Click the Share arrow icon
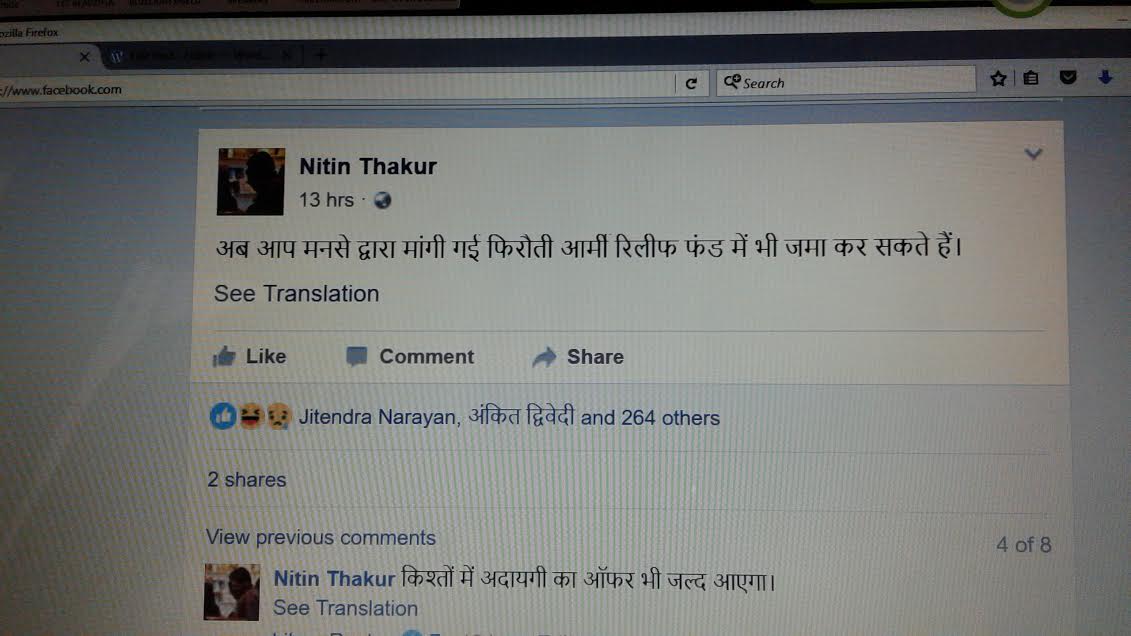 click(545, 357)
